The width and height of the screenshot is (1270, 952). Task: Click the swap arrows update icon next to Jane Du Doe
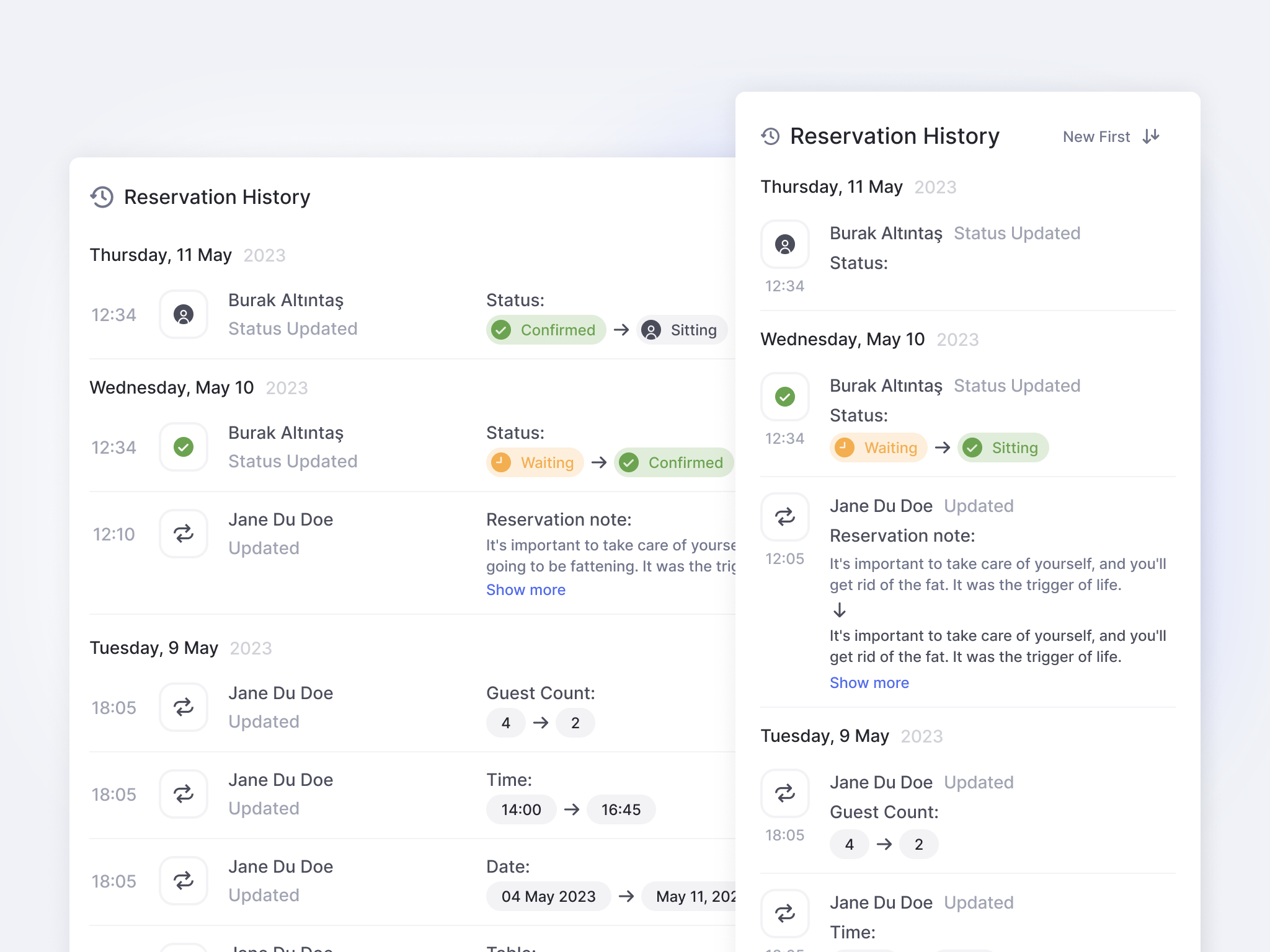(x=184, y=533)
